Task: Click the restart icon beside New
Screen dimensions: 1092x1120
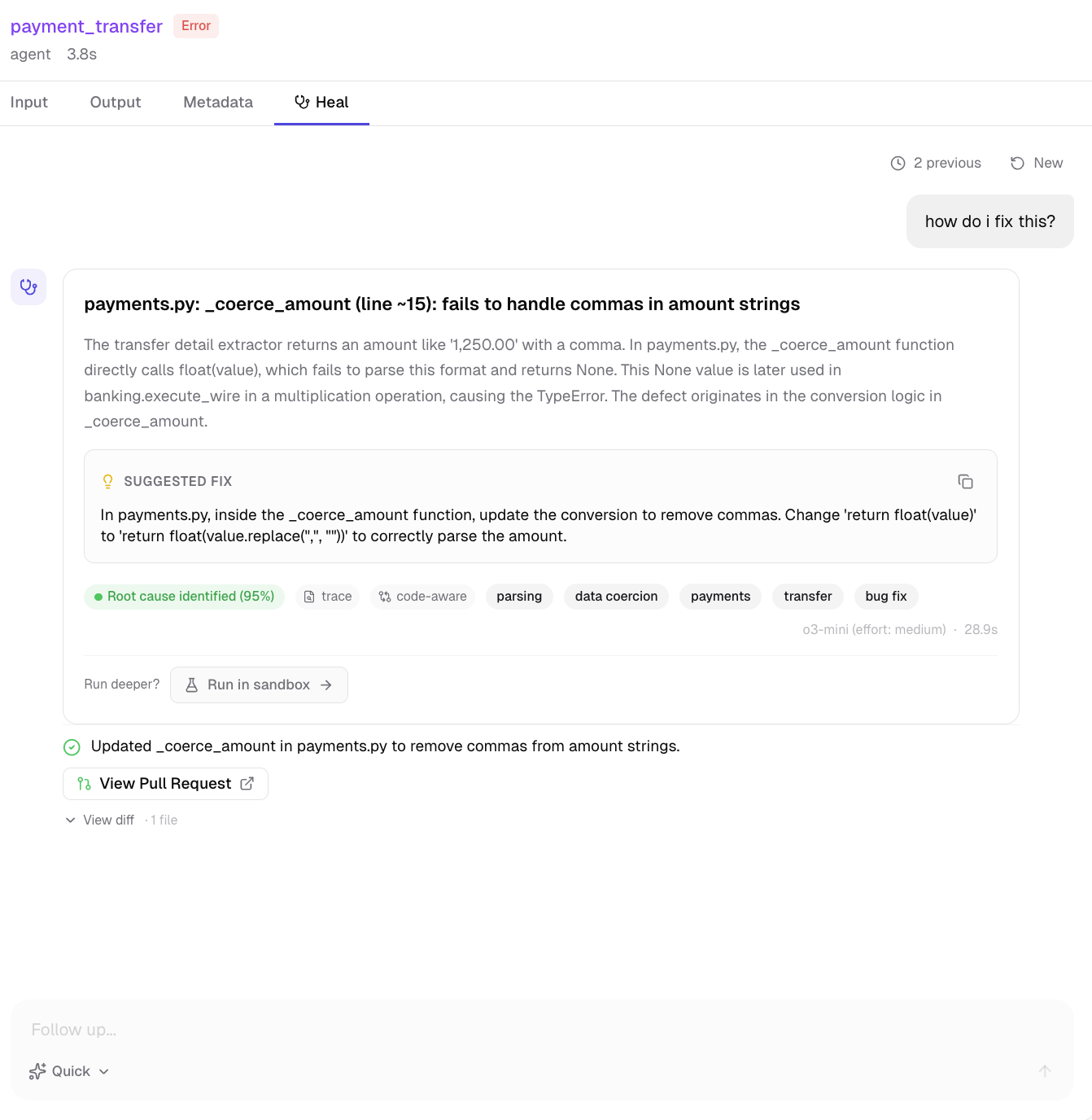Action: [x=1016, y=163]
